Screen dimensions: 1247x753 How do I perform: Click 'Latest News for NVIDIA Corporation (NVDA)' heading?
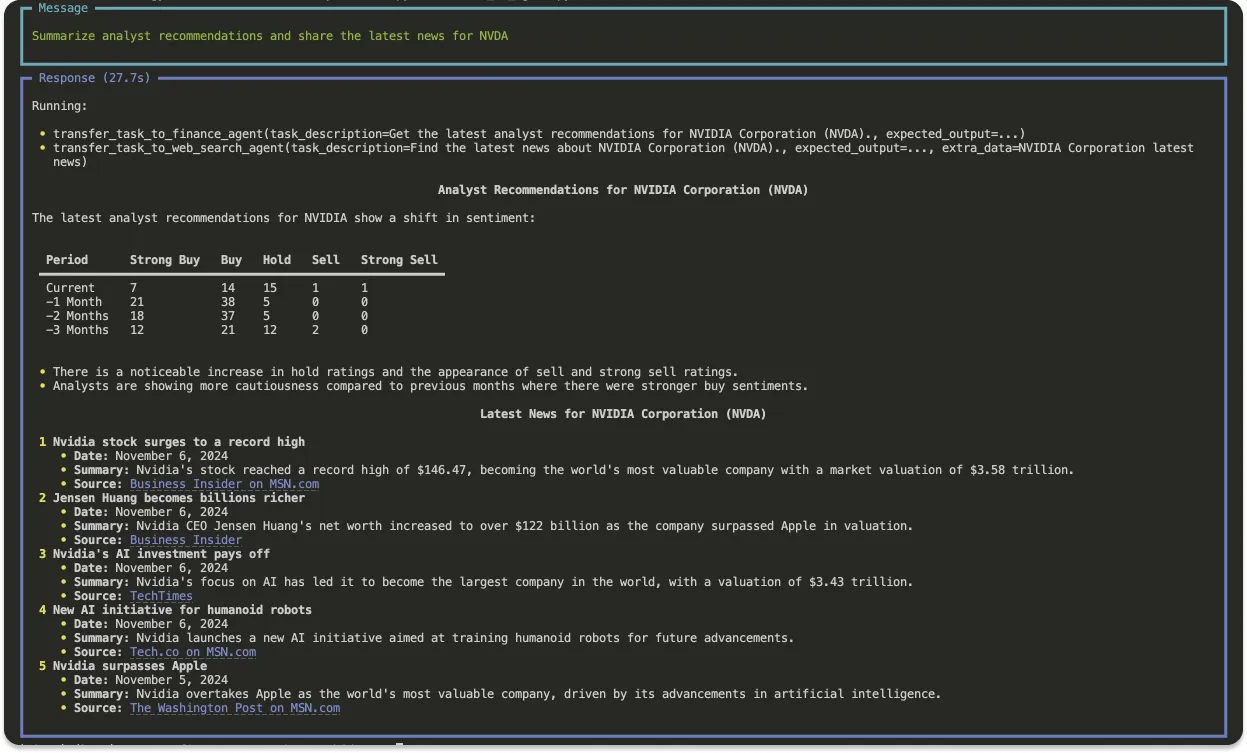[623, 414]
